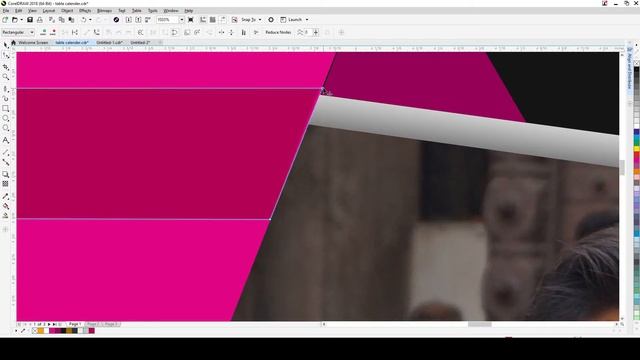The image size is (640, 360).
Task: Click the Save icon
Action: click(30, 20)
